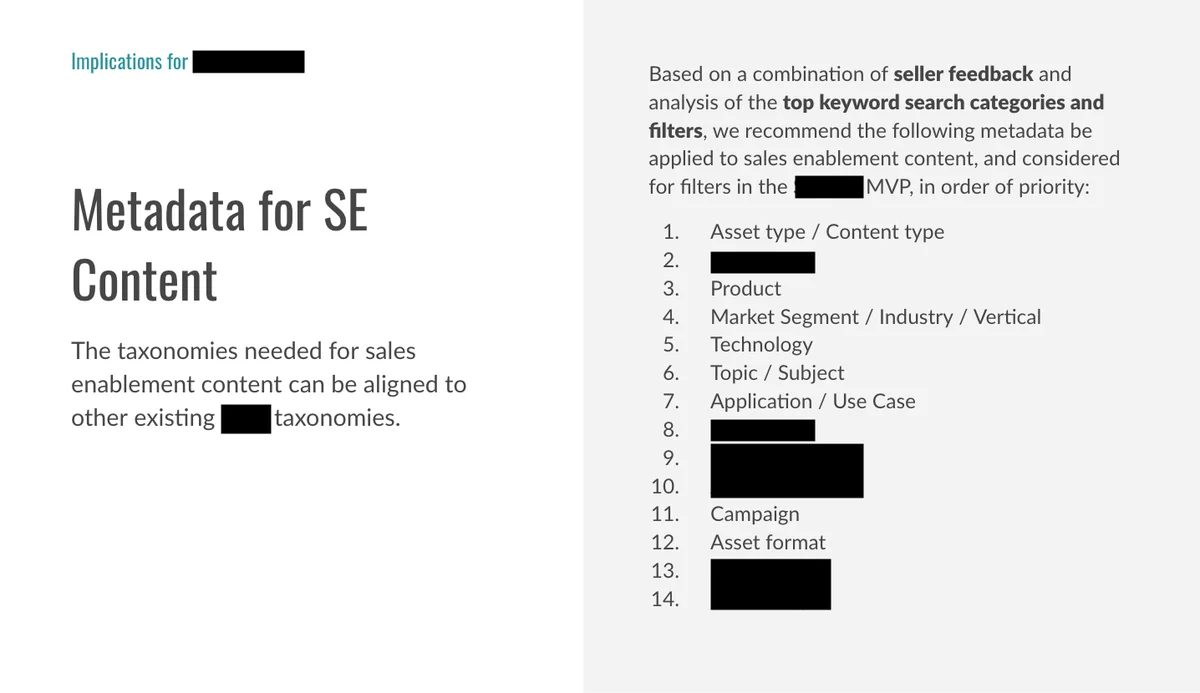The image size is (1200, 693).
Task: Select the 'Metadata for SE Content' title
Action: 220,245
